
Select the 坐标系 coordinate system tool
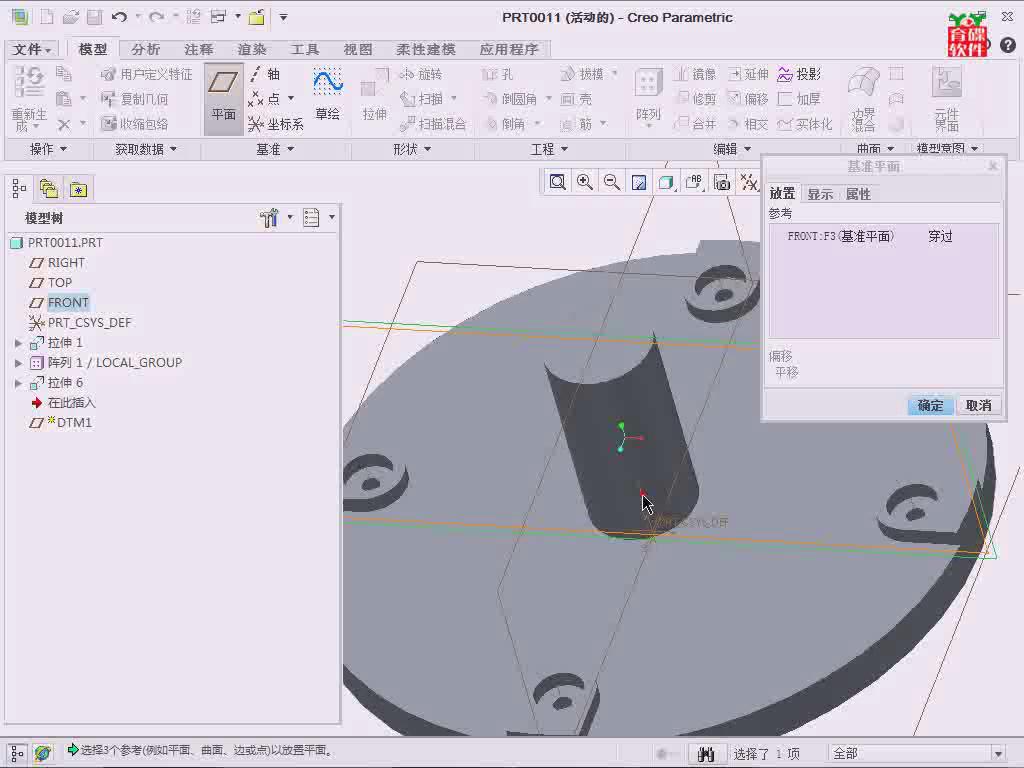click(276, 123)
